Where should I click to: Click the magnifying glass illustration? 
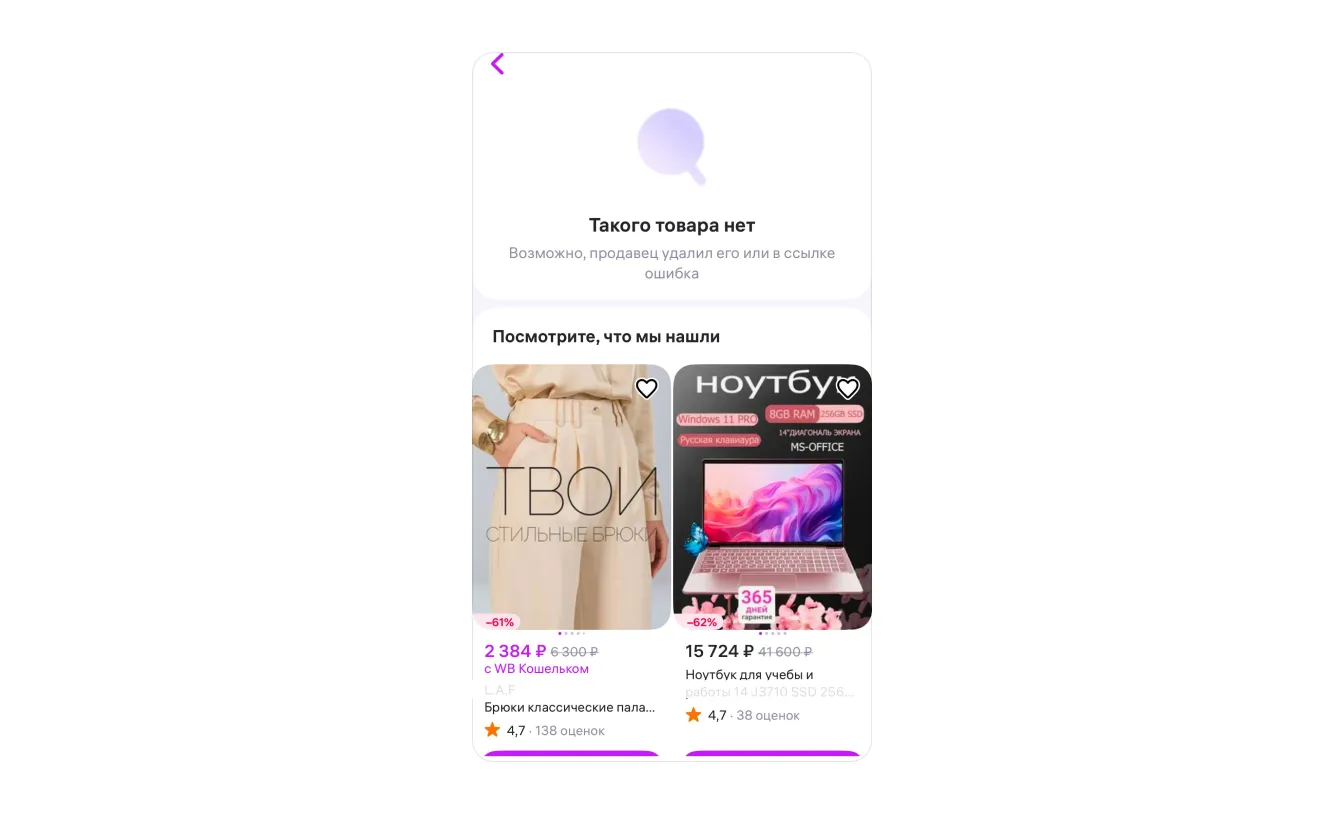pyautogui.click(x=672, y=146)
